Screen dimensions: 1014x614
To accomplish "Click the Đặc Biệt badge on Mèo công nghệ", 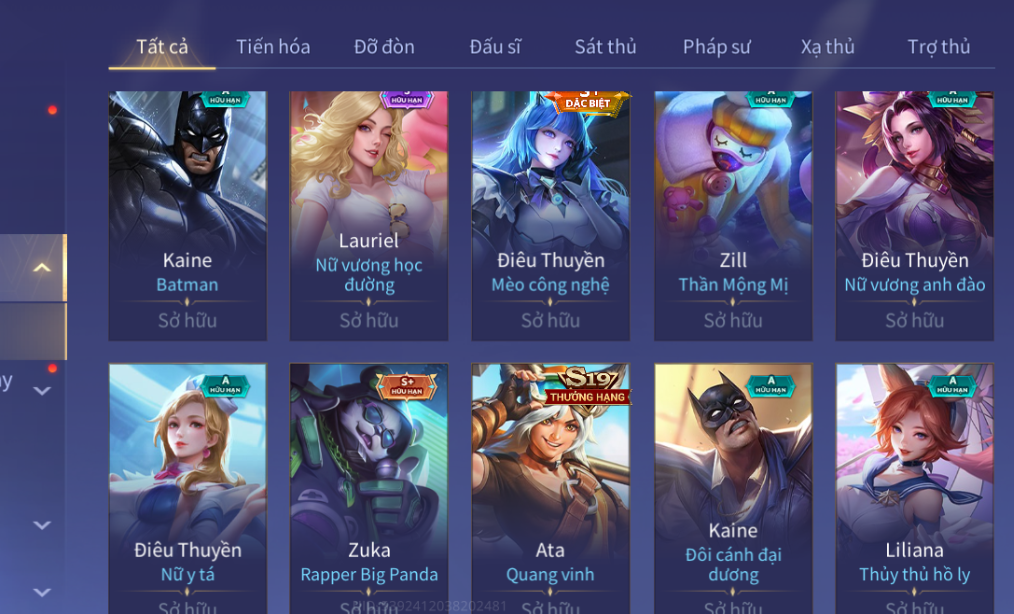I will tap(587, 102).
